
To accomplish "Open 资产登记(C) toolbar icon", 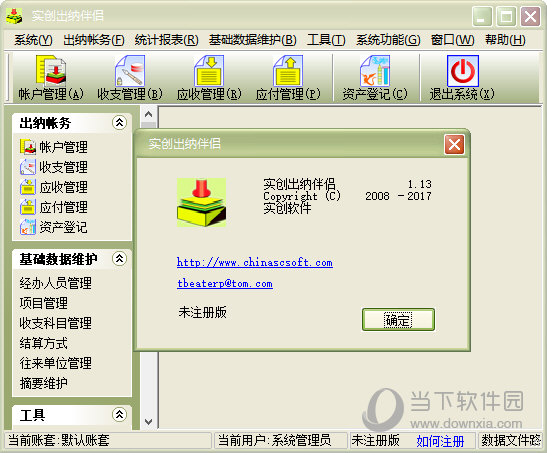I will [x=375, y=71].
